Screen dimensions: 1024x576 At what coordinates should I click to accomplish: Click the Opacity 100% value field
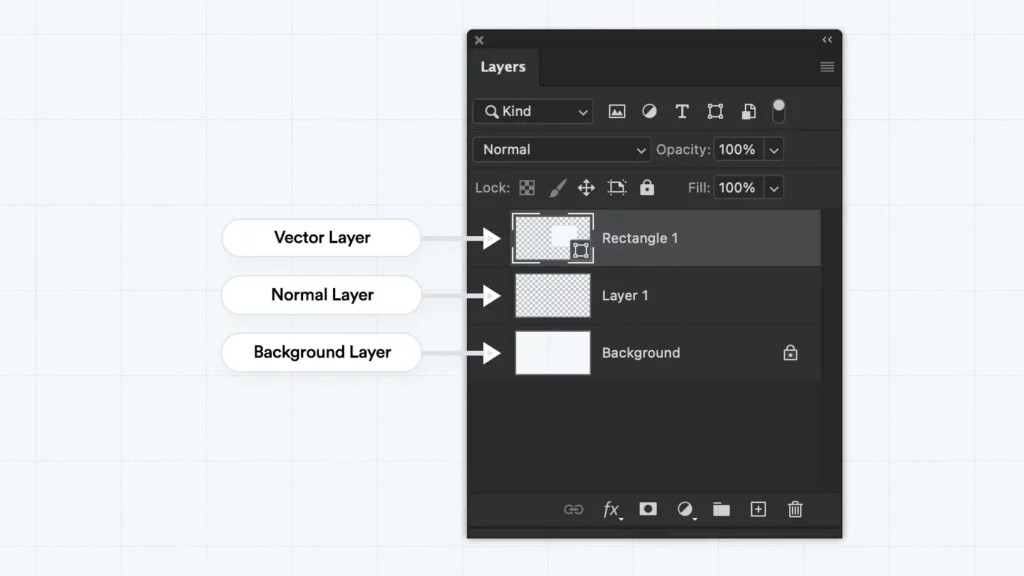pyautogui.click(x=738, y=150)
